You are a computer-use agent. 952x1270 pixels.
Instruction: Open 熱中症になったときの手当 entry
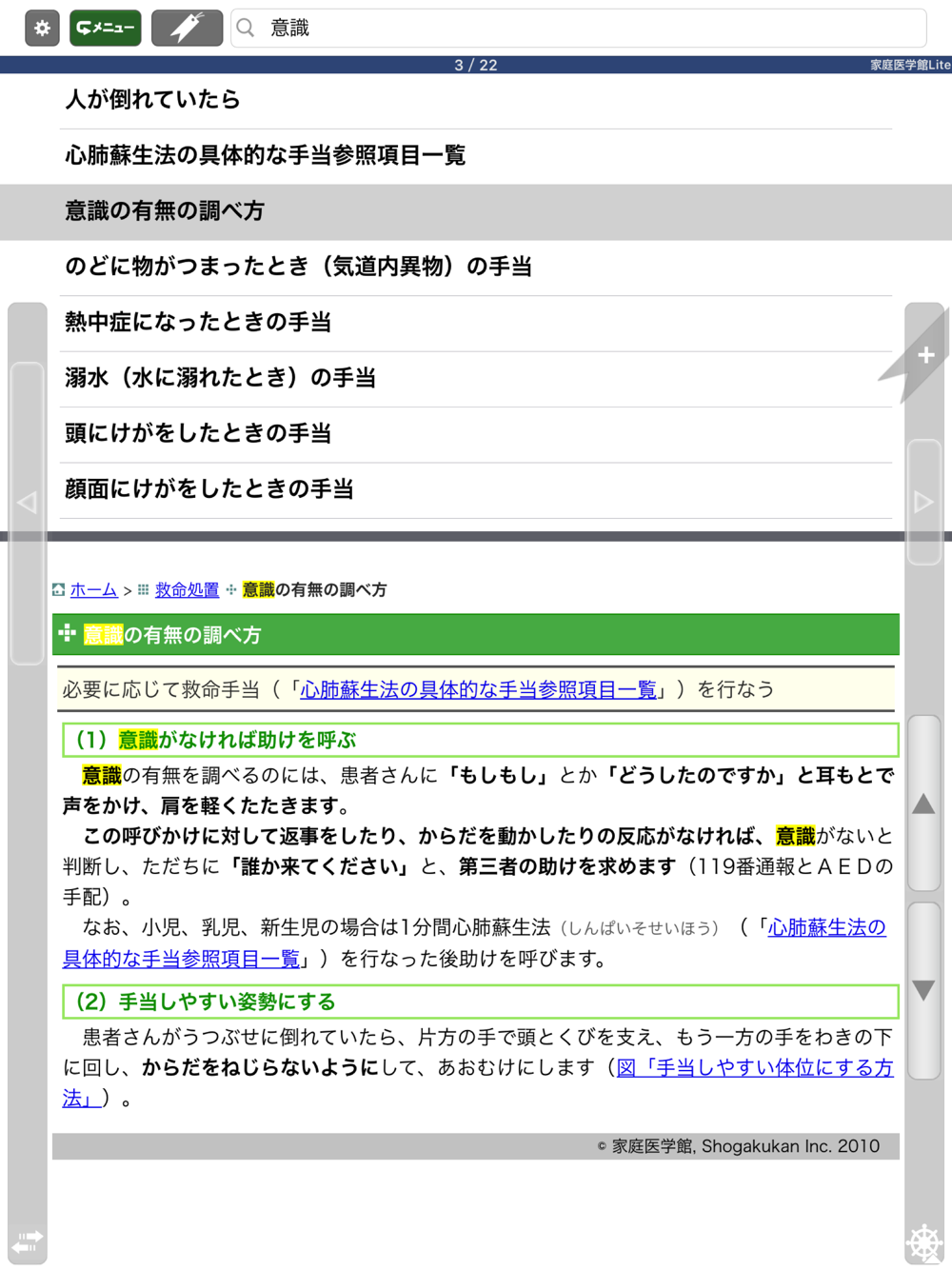[x=476, y=323]
